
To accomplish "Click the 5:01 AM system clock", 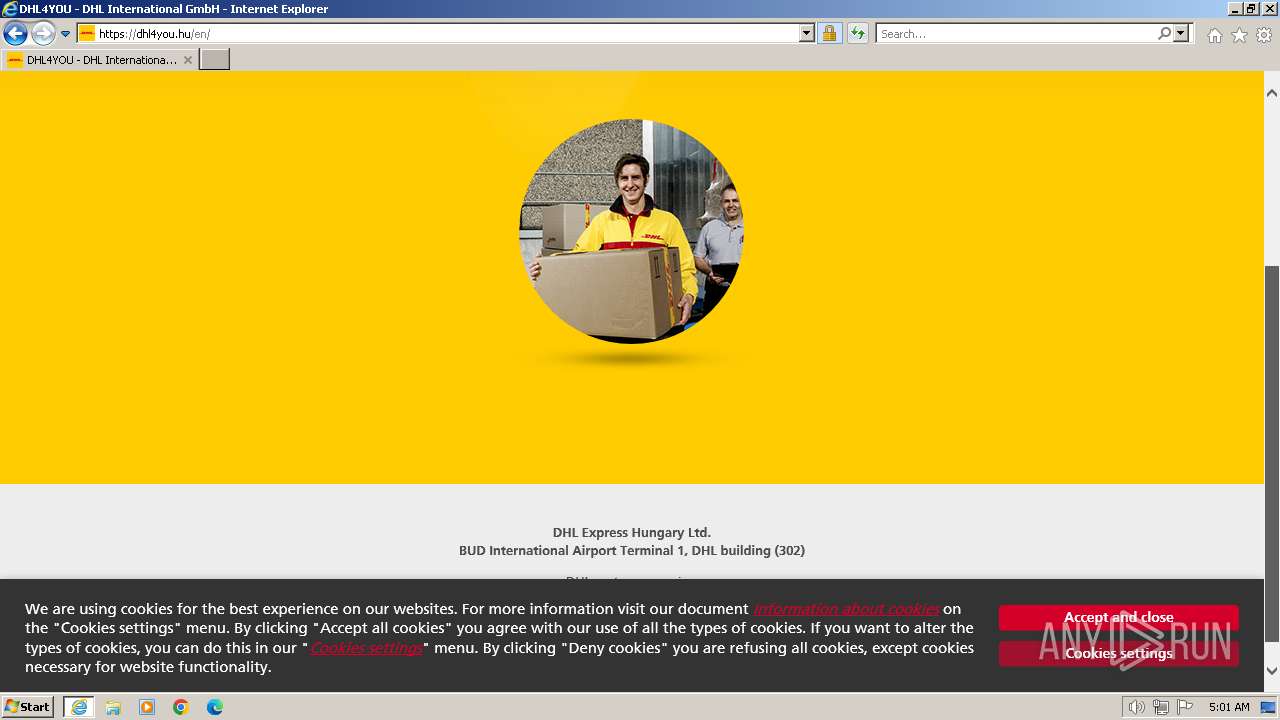I will coord(1229,707).
